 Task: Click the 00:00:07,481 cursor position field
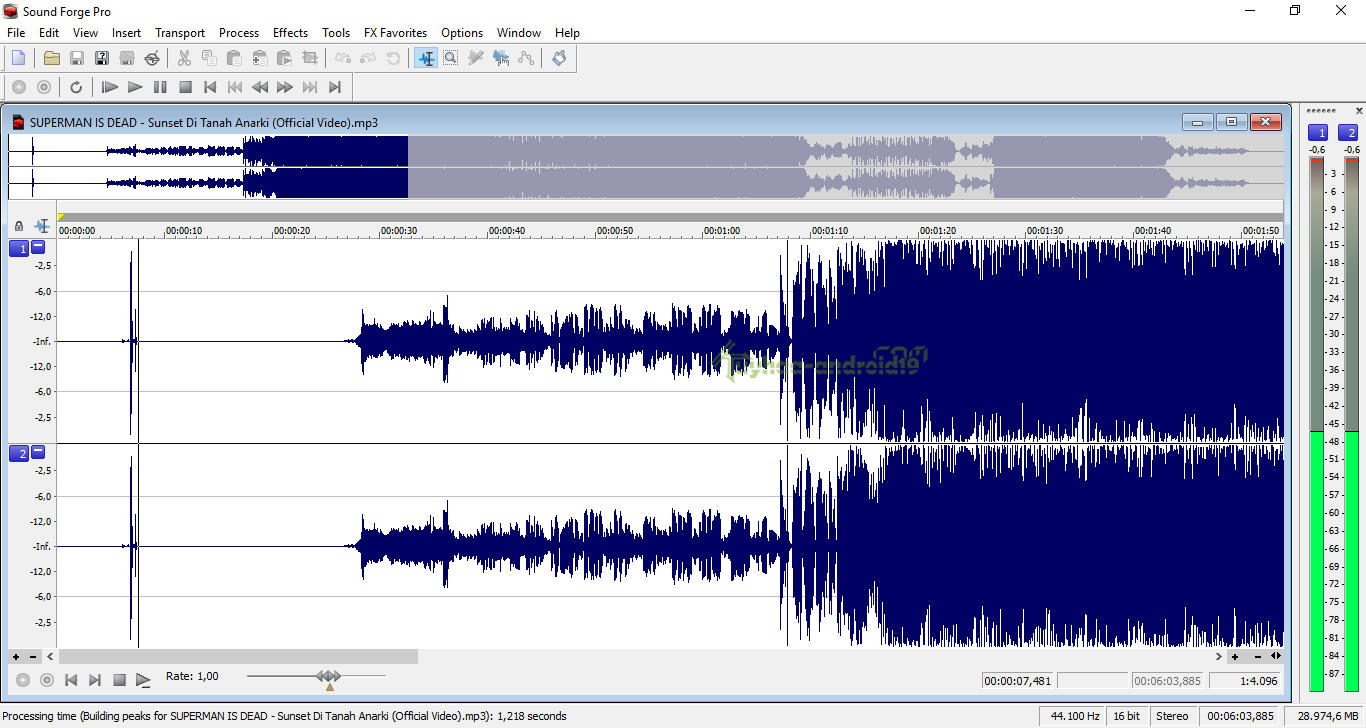point(1018,680)
